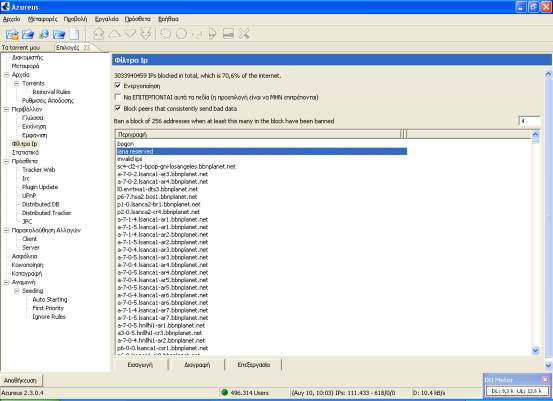Screen dimensions: 553x401
Task: Select the invalid ips row
Action: [261, 159]
